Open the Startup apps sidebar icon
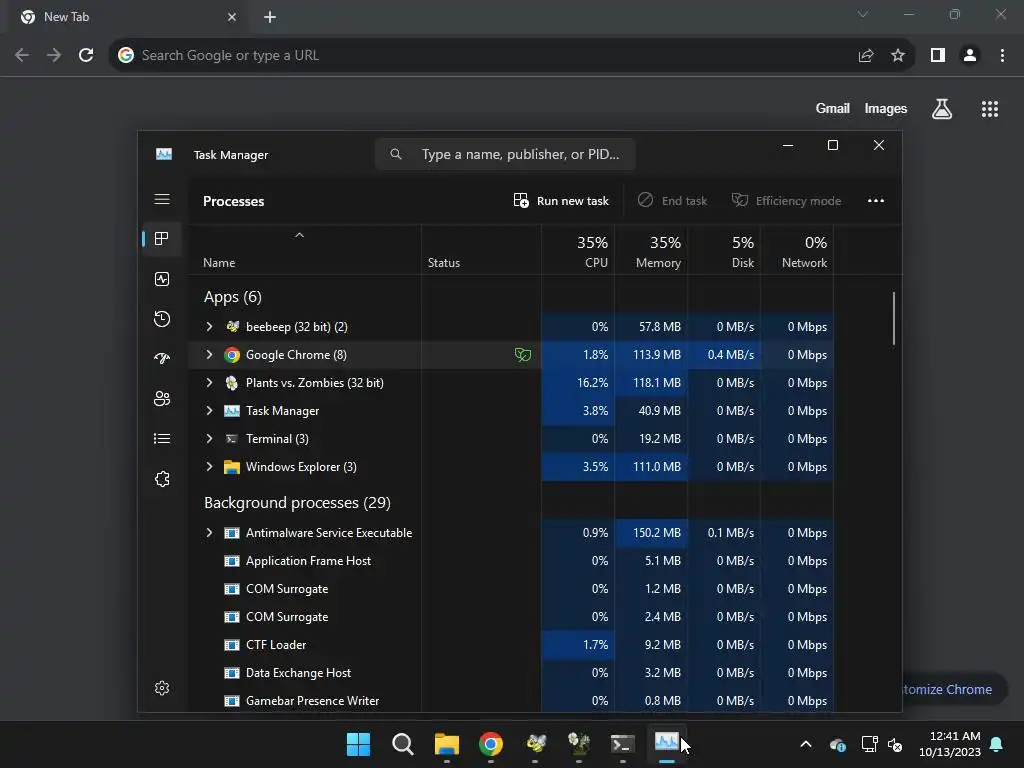 tap(162, 358)
